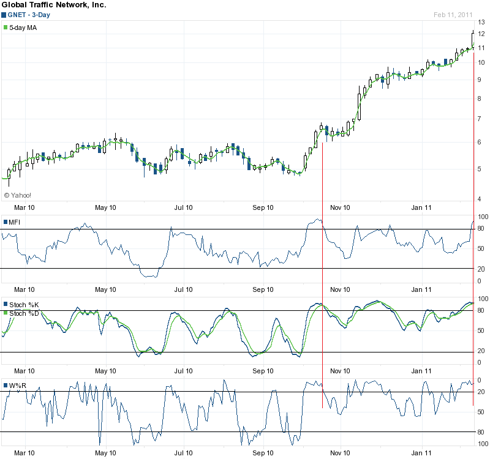Click the 'GNET - 3-Day' legend label
Image resolution: width=490 pixels, height=459 pixels.
click(x=29, y=15)
